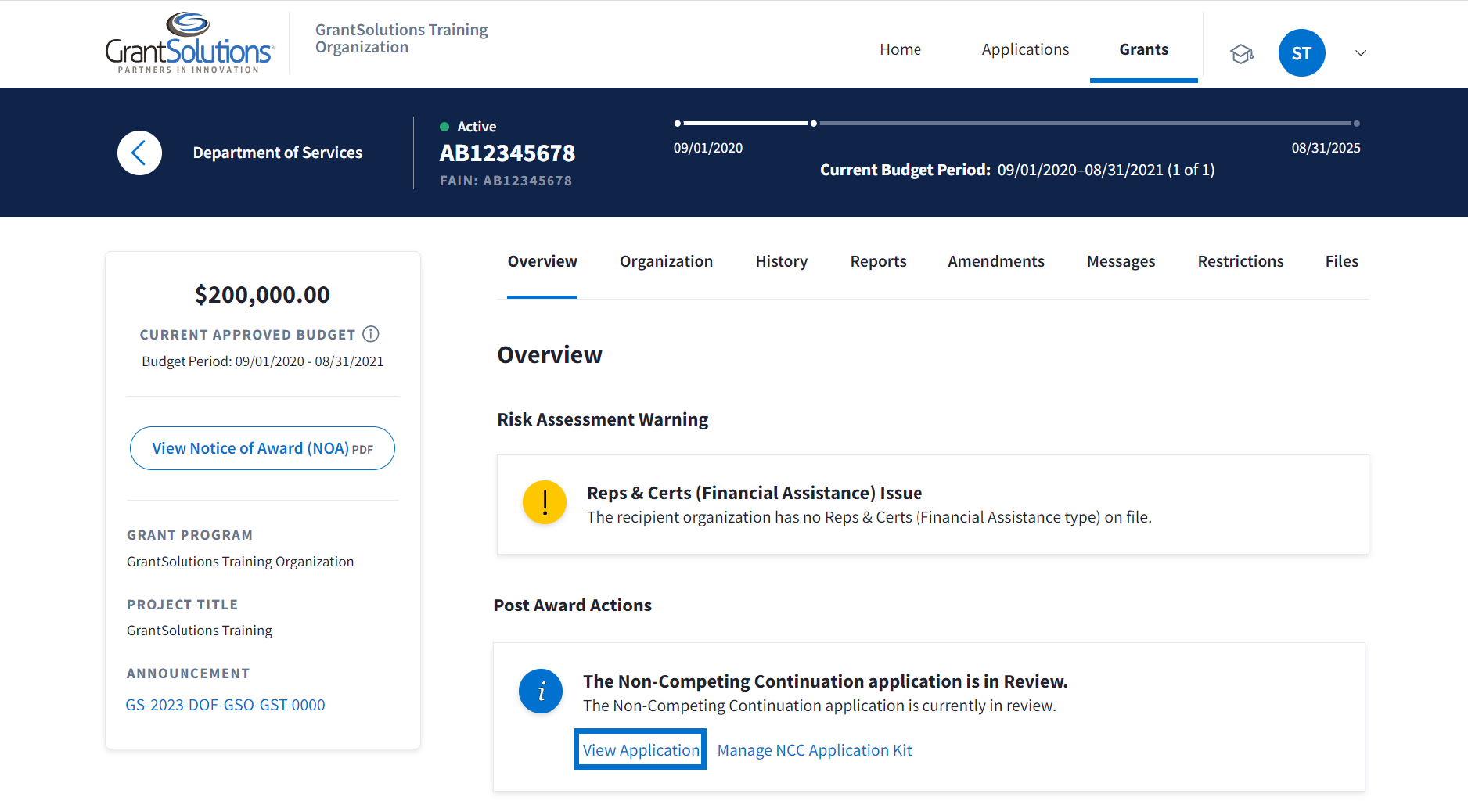Open the graduation cap training icon

(x=1241, y=53)
